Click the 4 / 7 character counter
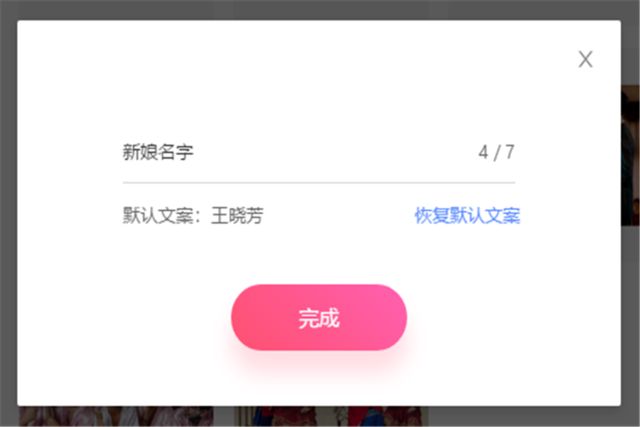The width and height of the screenshot is (640, 427). point(496,152)
